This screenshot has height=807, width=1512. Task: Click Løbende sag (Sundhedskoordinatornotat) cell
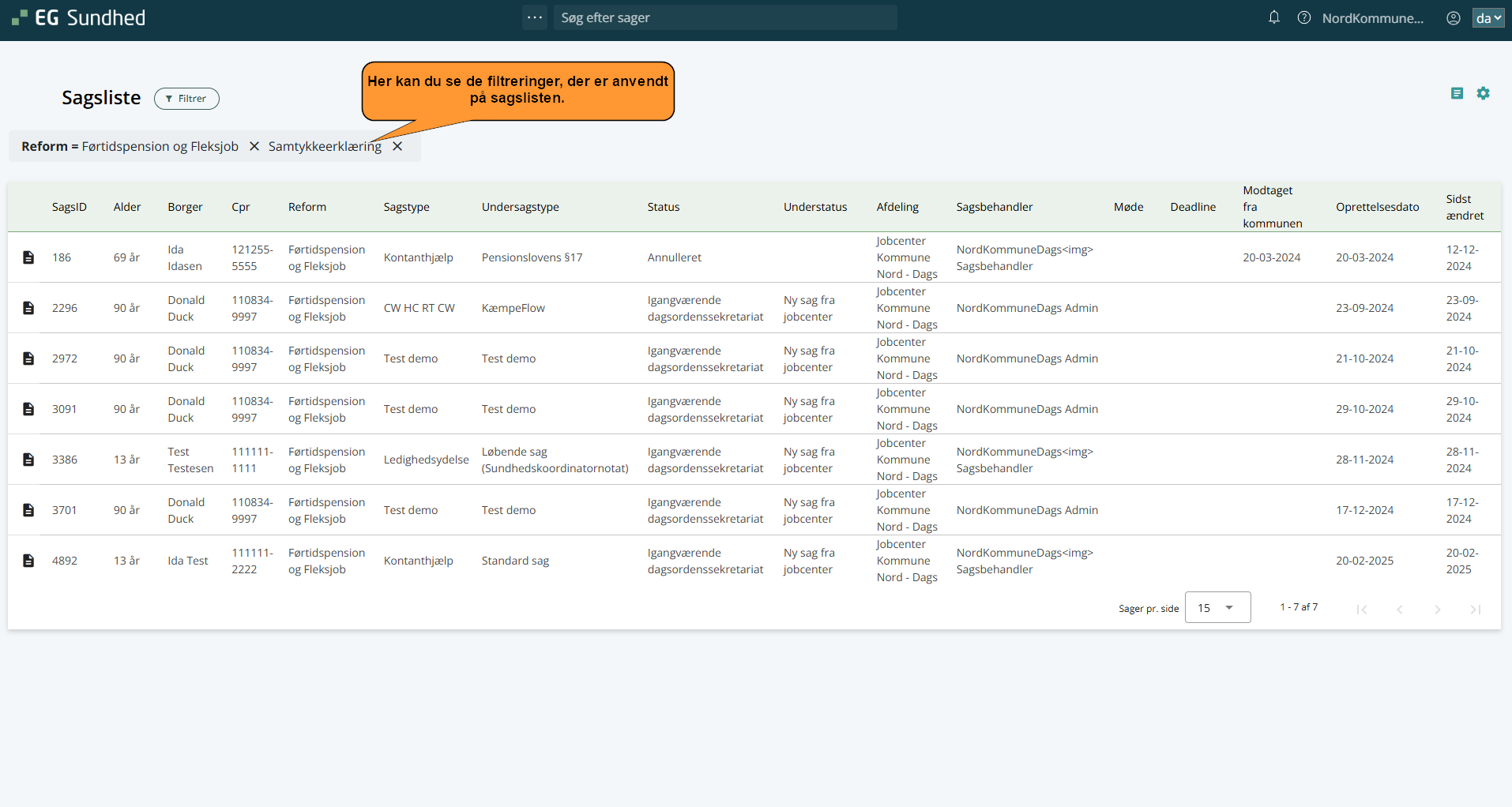point(555,460)
